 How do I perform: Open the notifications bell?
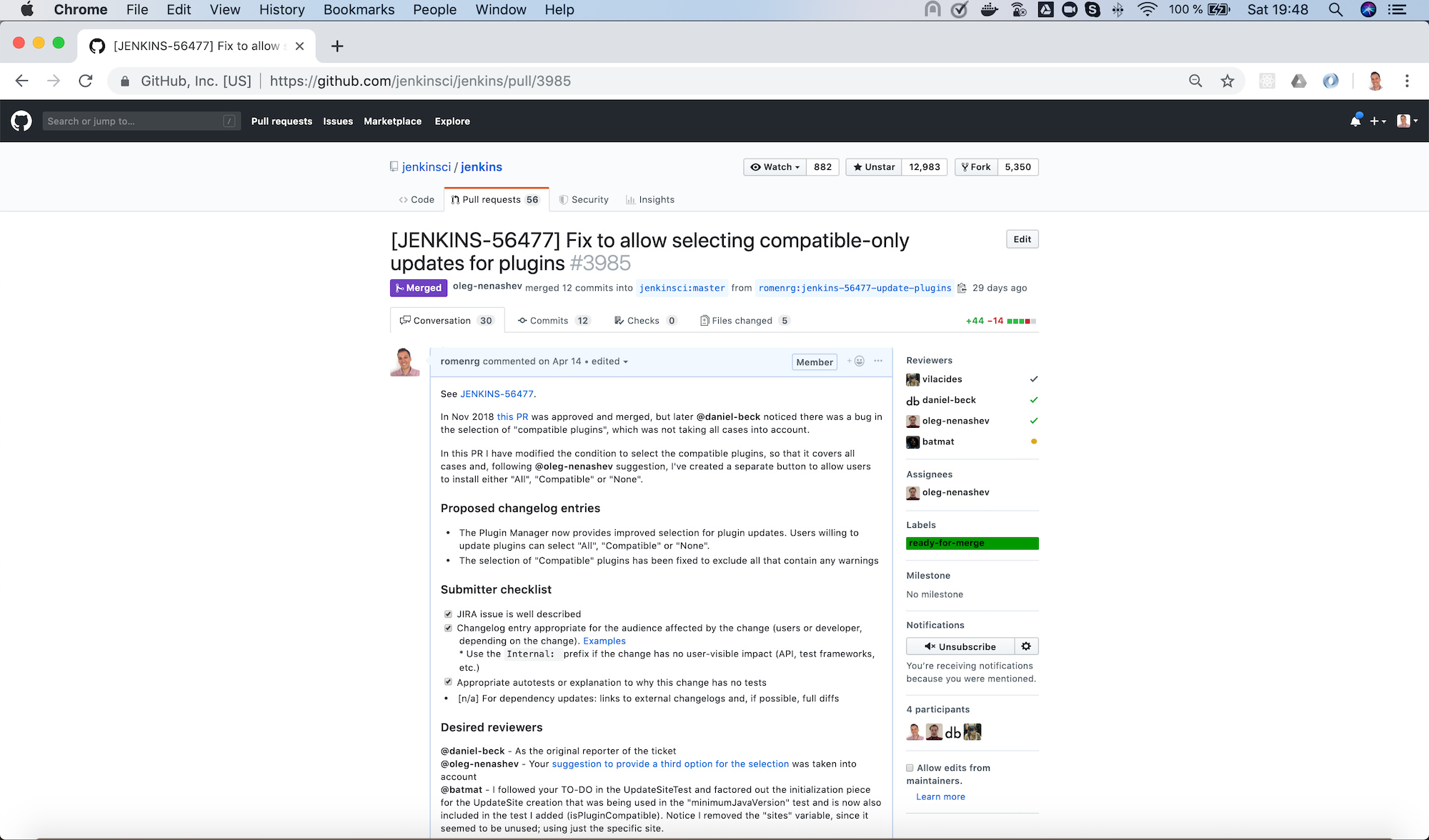1355,121
